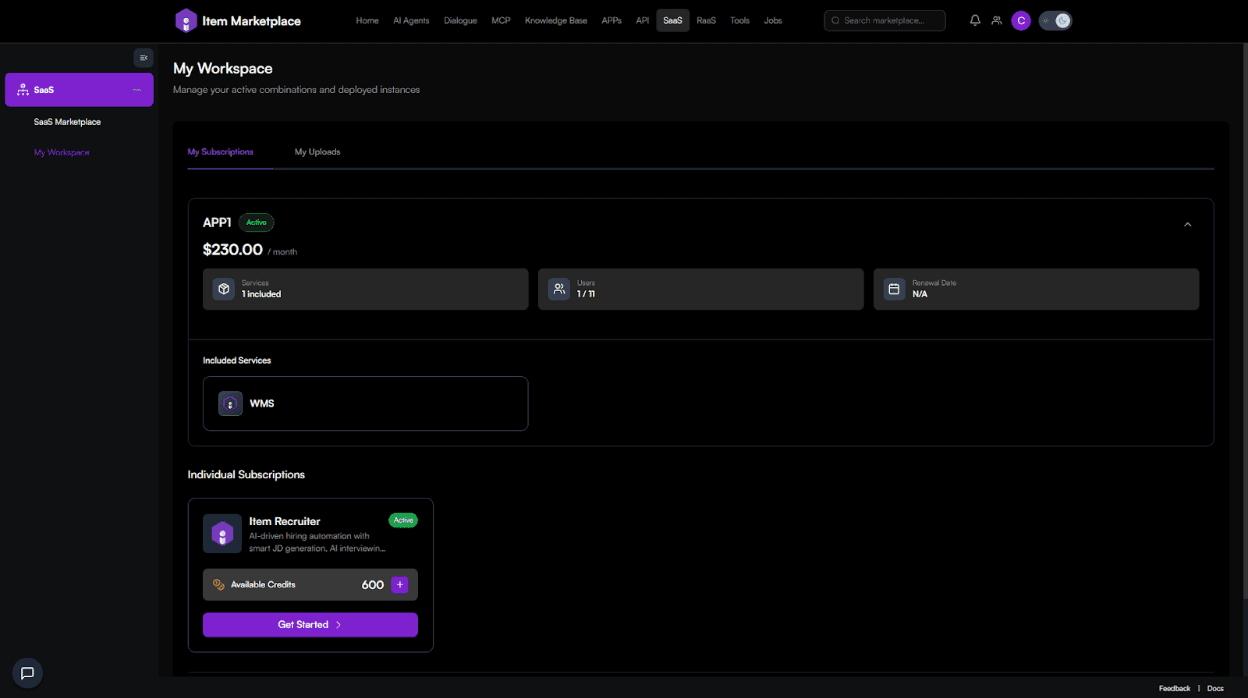
Task: Add credits with the purple plus button
Action: [400, 585]
